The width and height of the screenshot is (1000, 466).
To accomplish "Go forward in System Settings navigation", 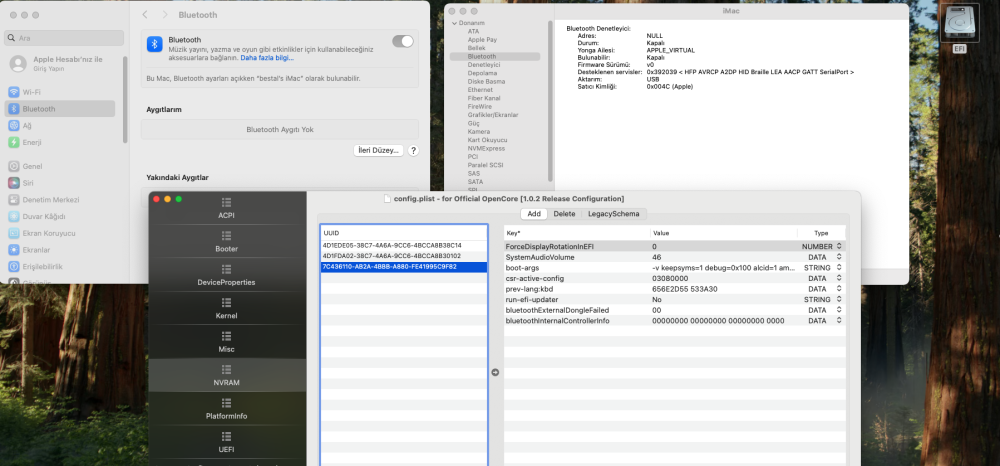I will [x=165, y=15].
